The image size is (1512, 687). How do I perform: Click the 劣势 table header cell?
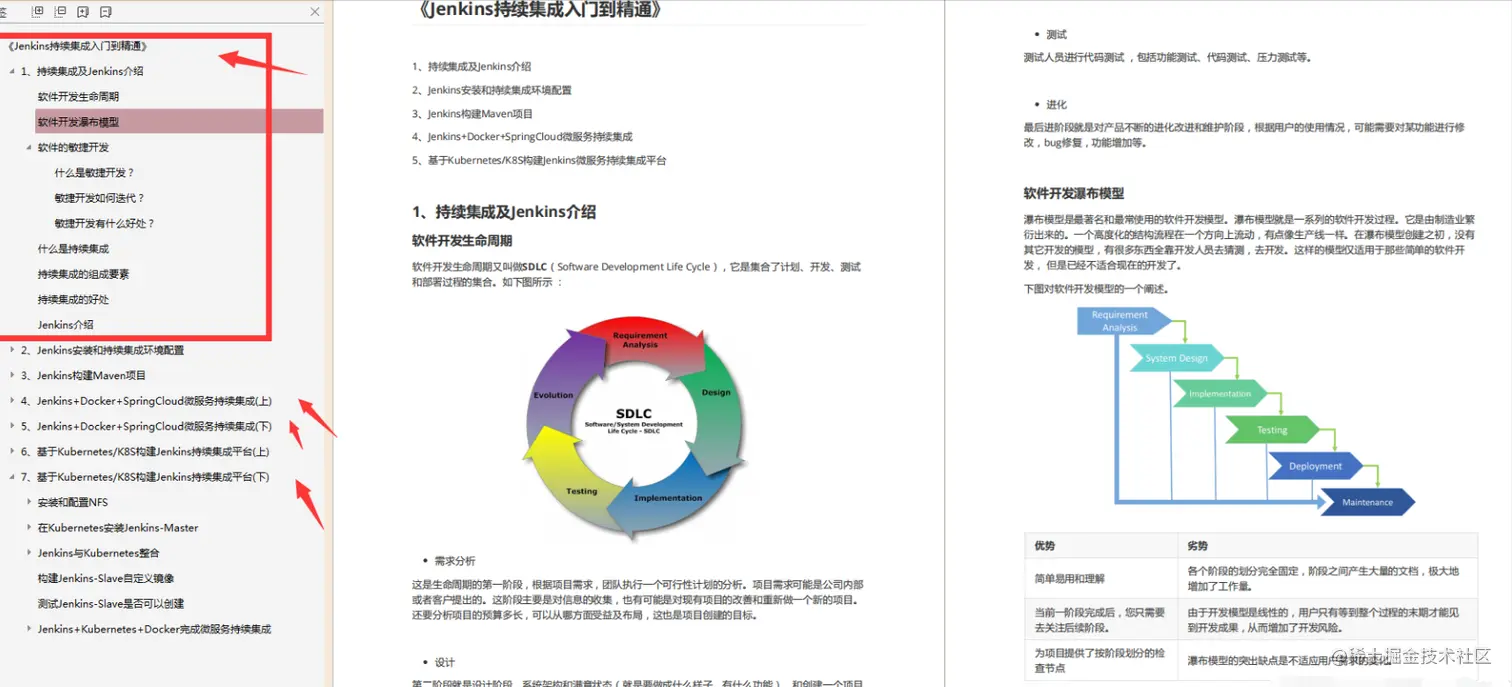tap(1327, 546)
